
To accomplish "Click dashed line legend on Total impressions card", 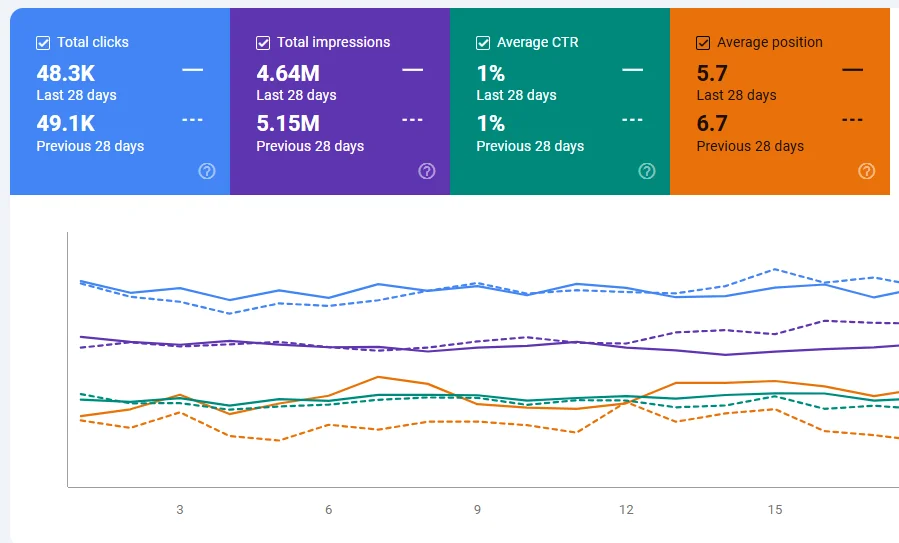I will [412, 120].
